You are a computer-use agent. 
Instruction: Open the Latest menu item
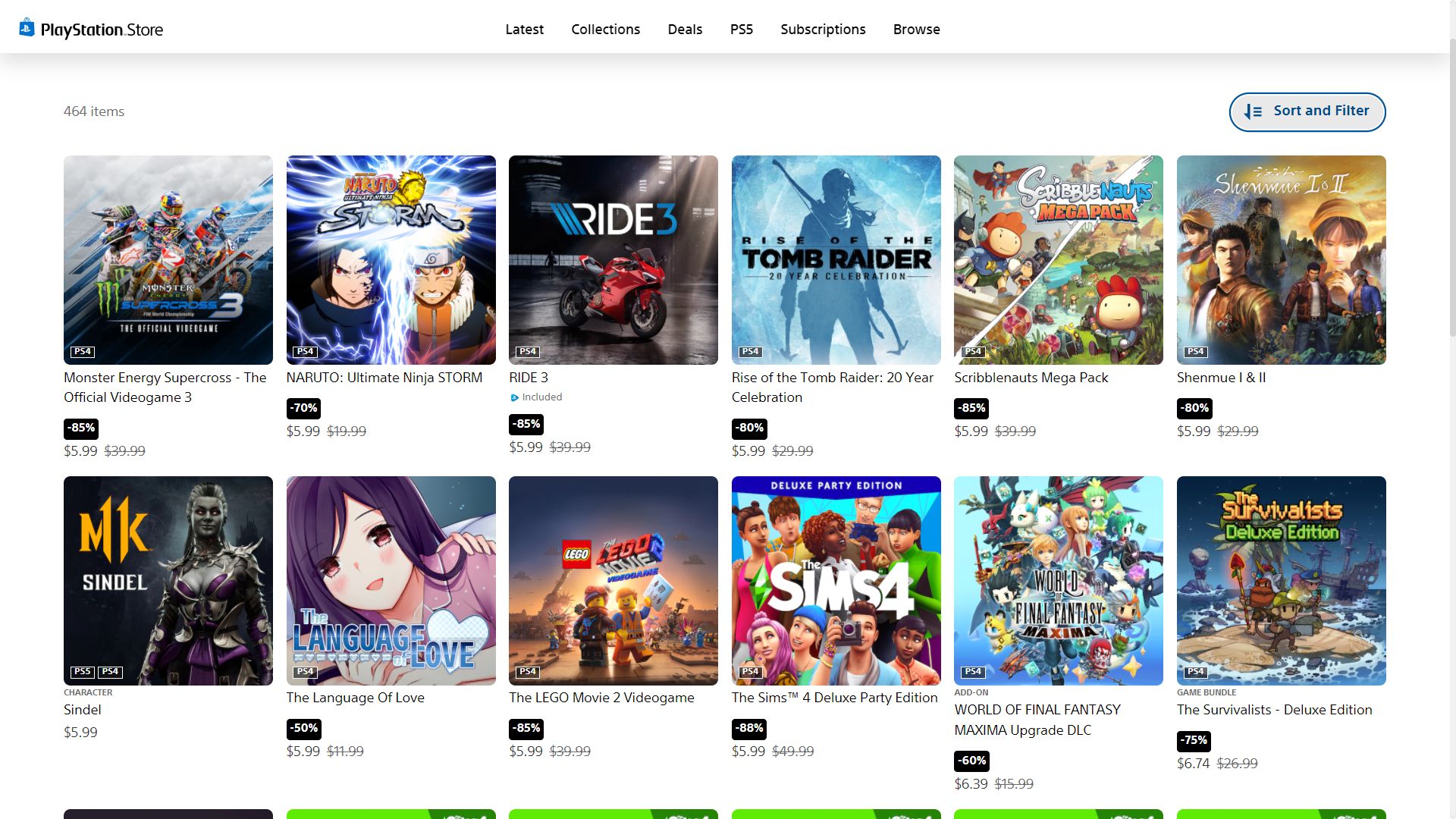[524, 30]
